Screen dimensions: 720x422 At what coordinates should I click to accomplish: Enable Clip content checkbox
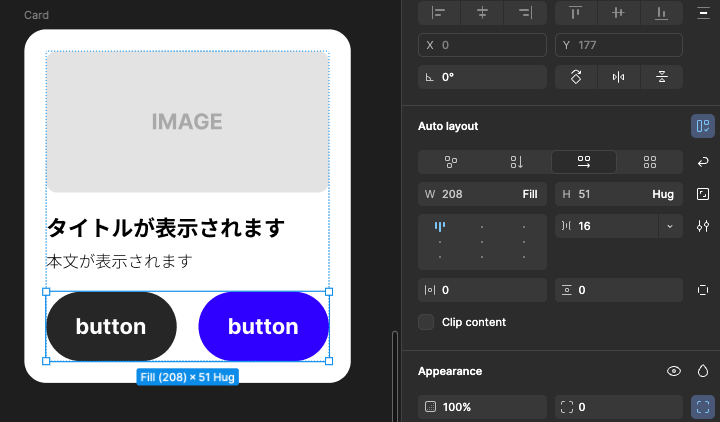tap(426, 322)
